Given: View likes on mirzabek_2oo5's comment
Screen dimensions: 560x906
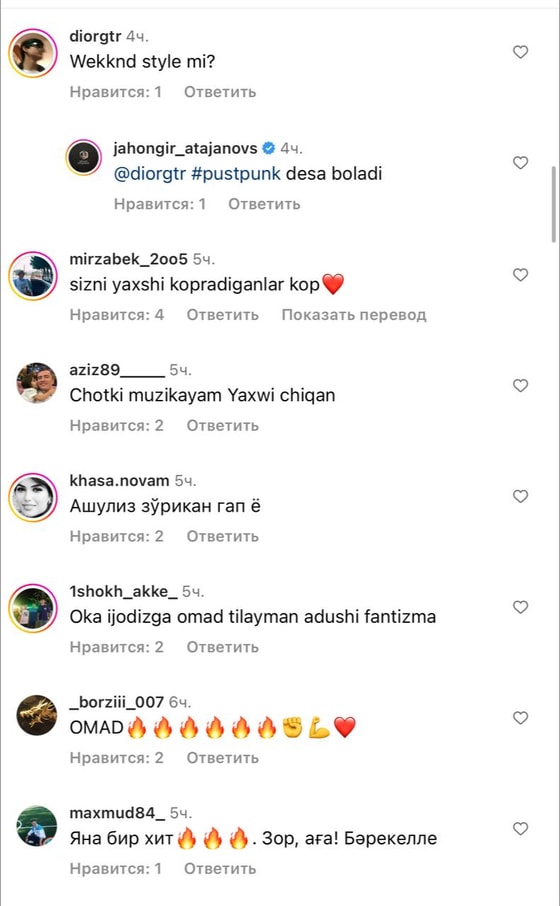Looking at the screenshot, I should coord(117,315).
